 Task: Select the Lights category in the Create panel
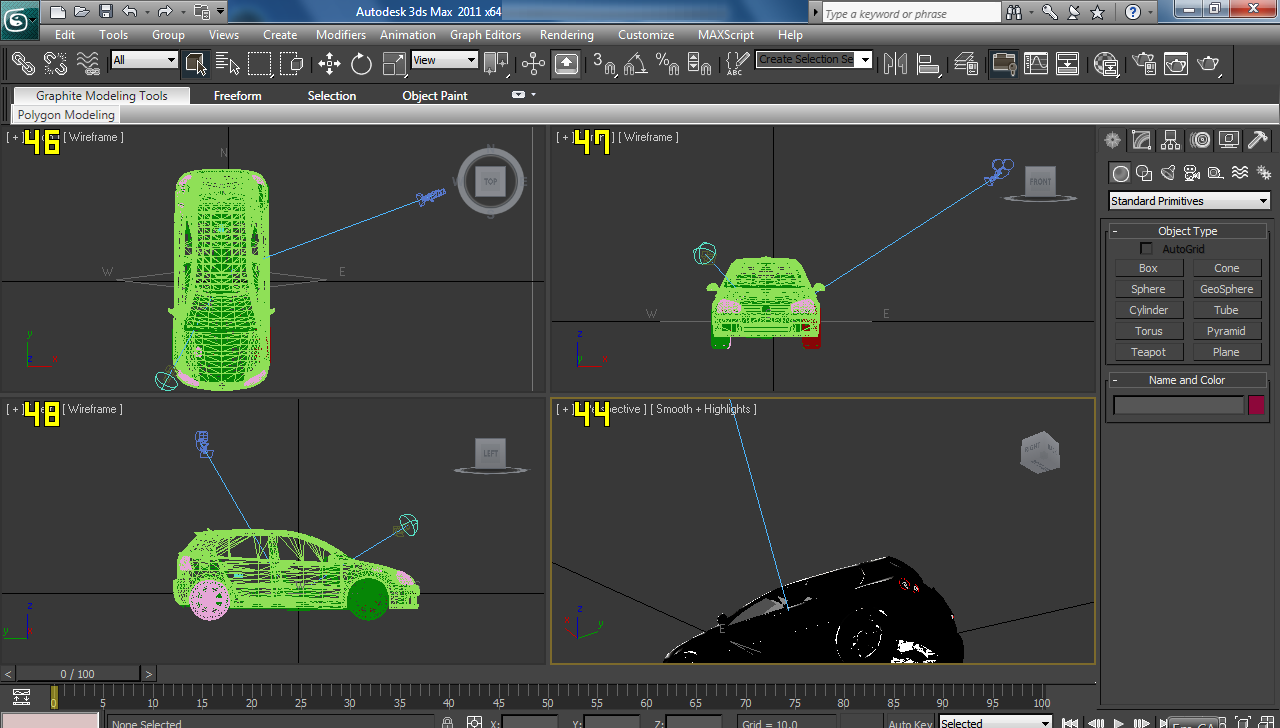[1167, 172]
